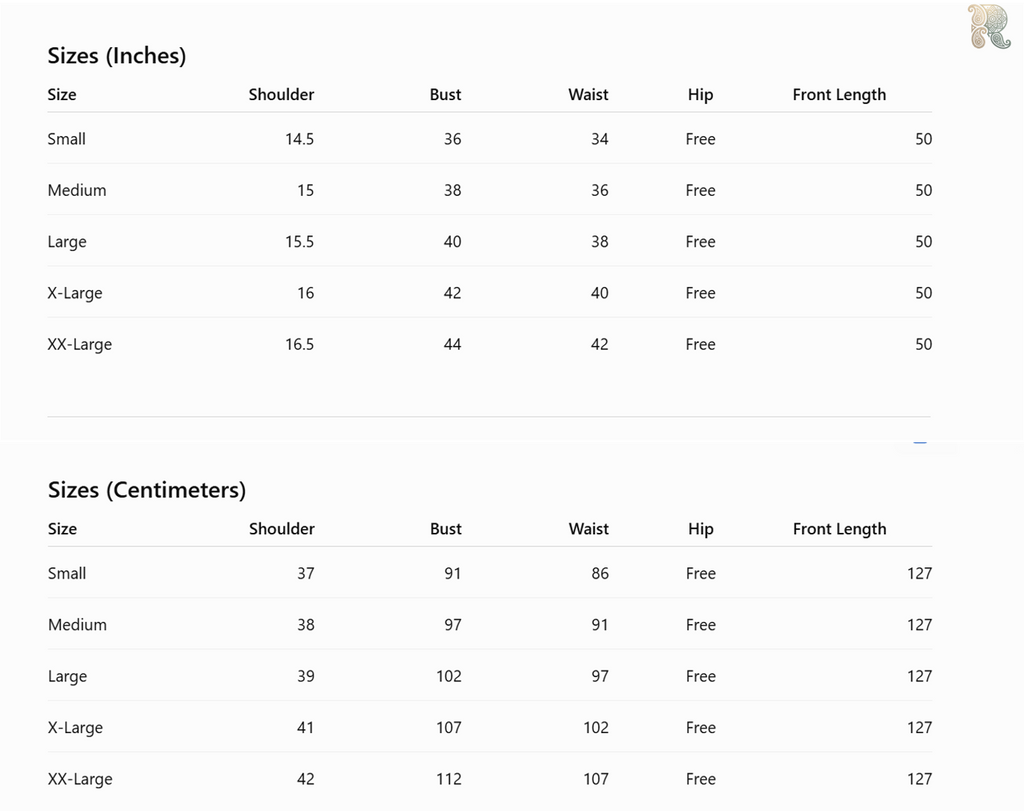Click the Waist header in the centimeters table
The image size is (1024, 811).
coord(588,529)
